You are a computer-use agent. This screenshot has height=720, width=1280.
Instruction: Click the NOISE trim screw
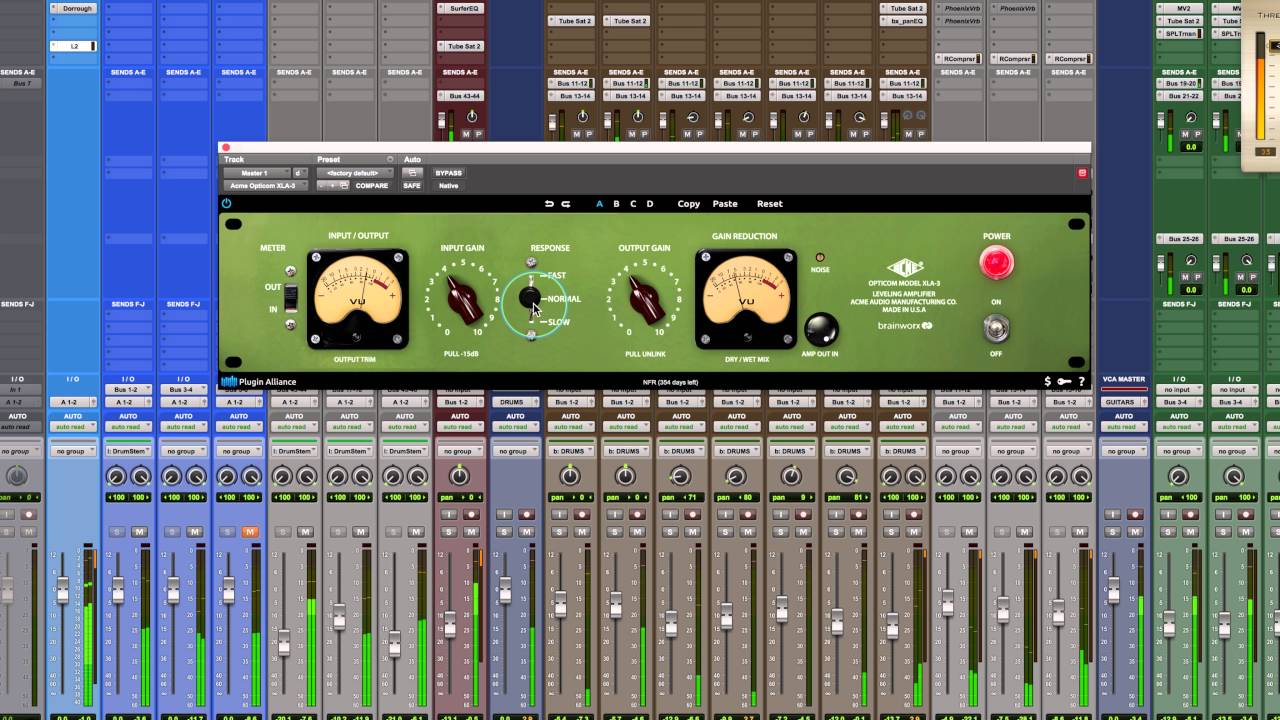point(820,258)
